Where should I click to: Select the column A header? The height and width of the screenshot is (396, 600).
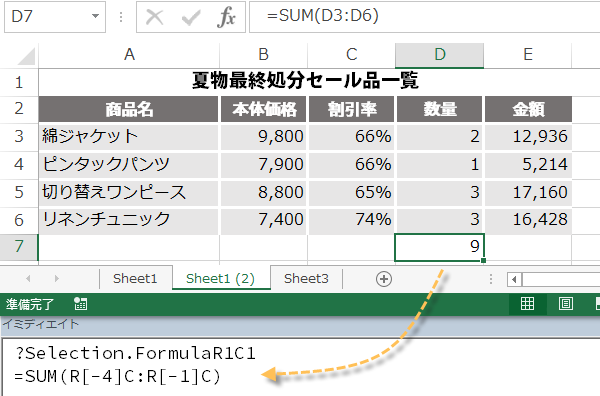[x=129, y=55]
